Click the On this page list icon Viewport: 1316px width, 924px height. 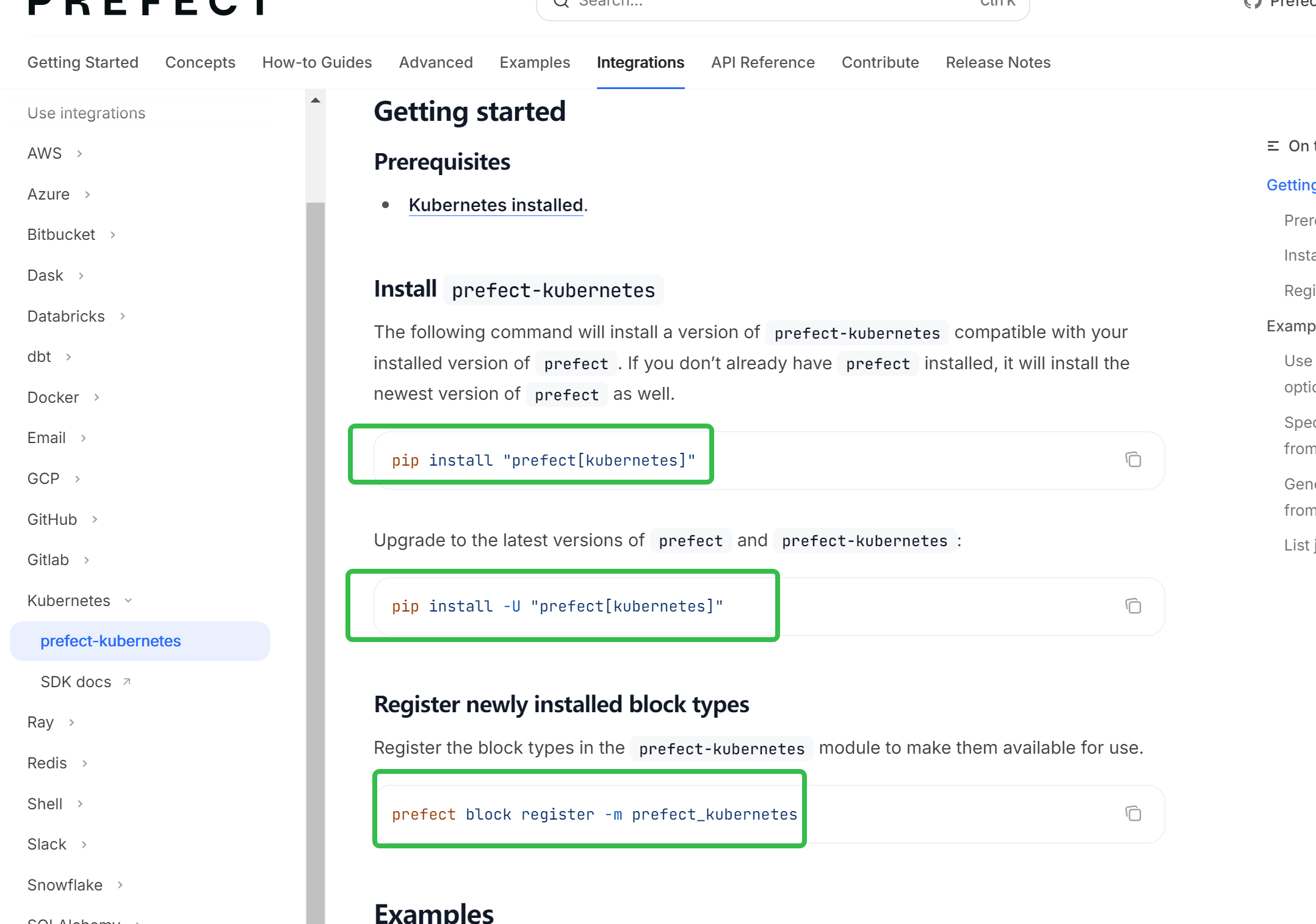(1273, 146)
